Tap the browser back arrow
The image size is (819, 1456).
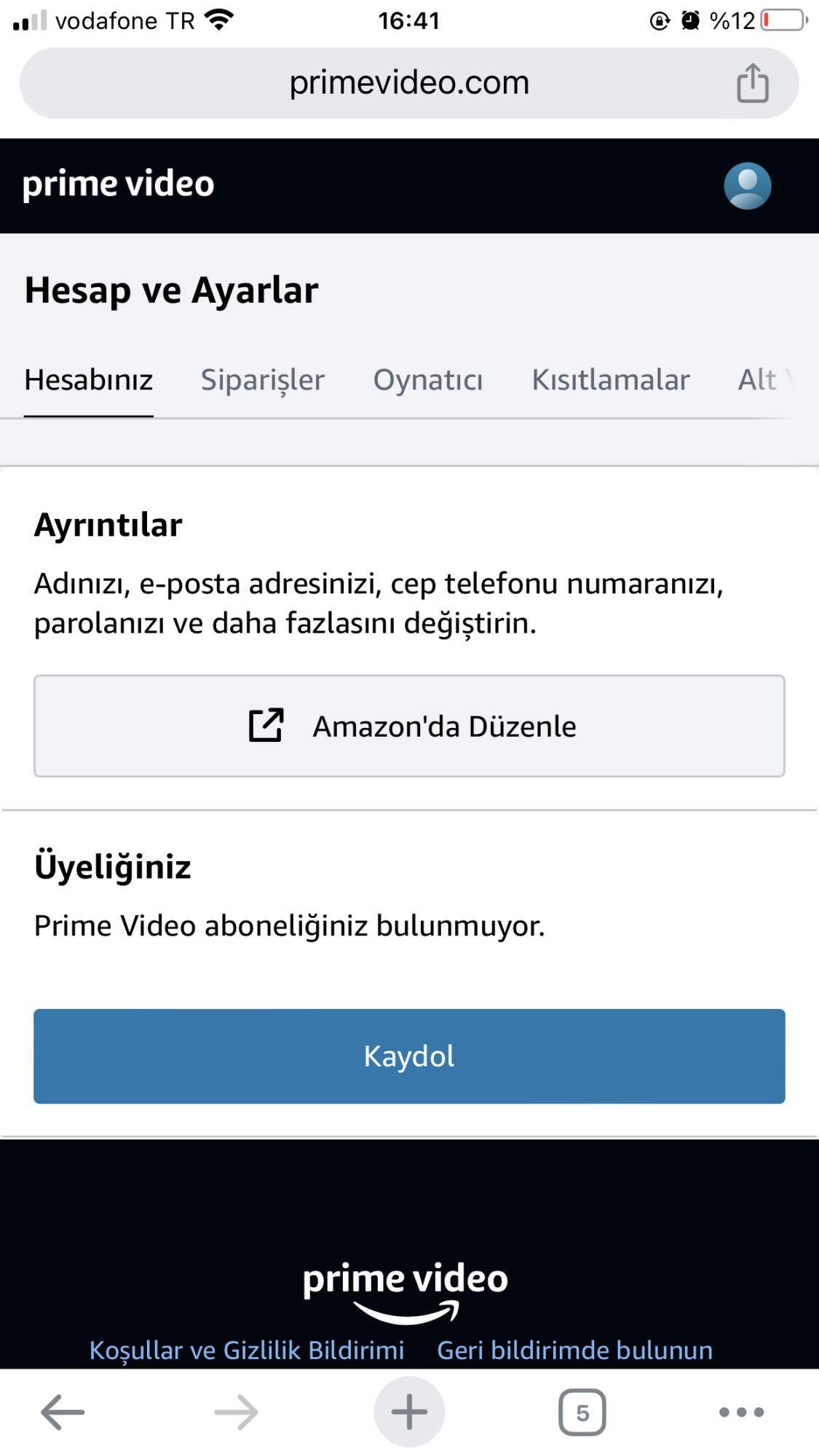[x=63, y=1412]
